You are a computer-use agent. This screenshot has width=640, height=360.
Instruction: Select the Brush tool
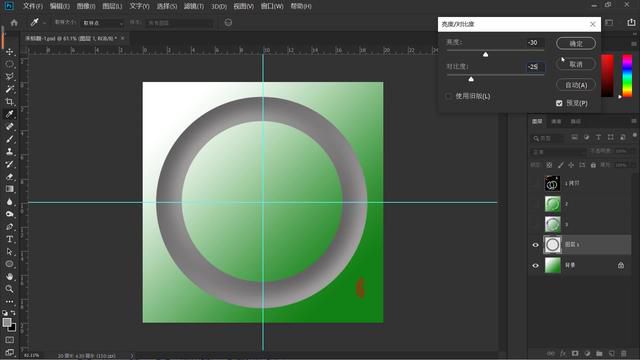9,139
